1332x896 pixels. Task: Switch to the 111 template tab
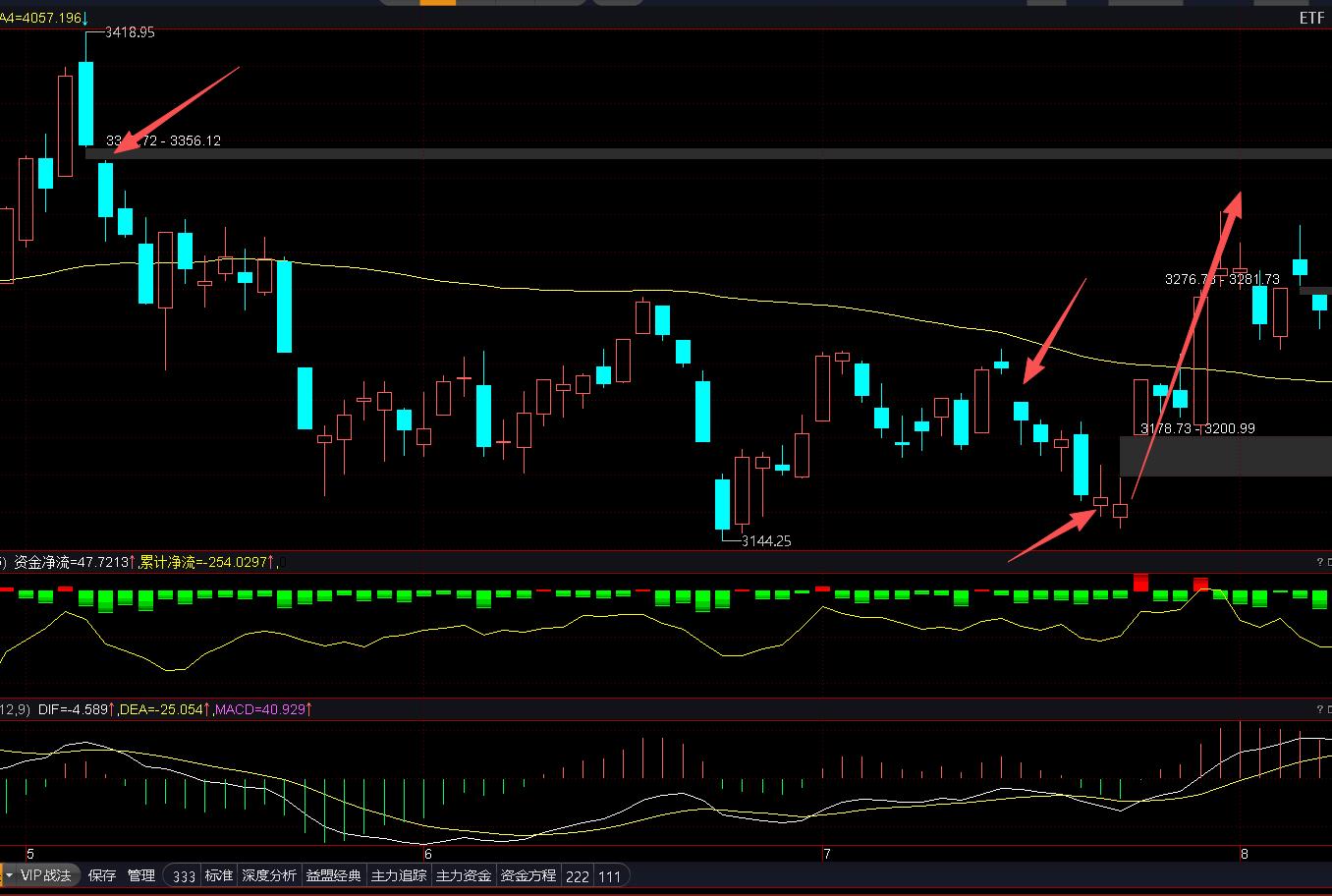pos(610,876)
